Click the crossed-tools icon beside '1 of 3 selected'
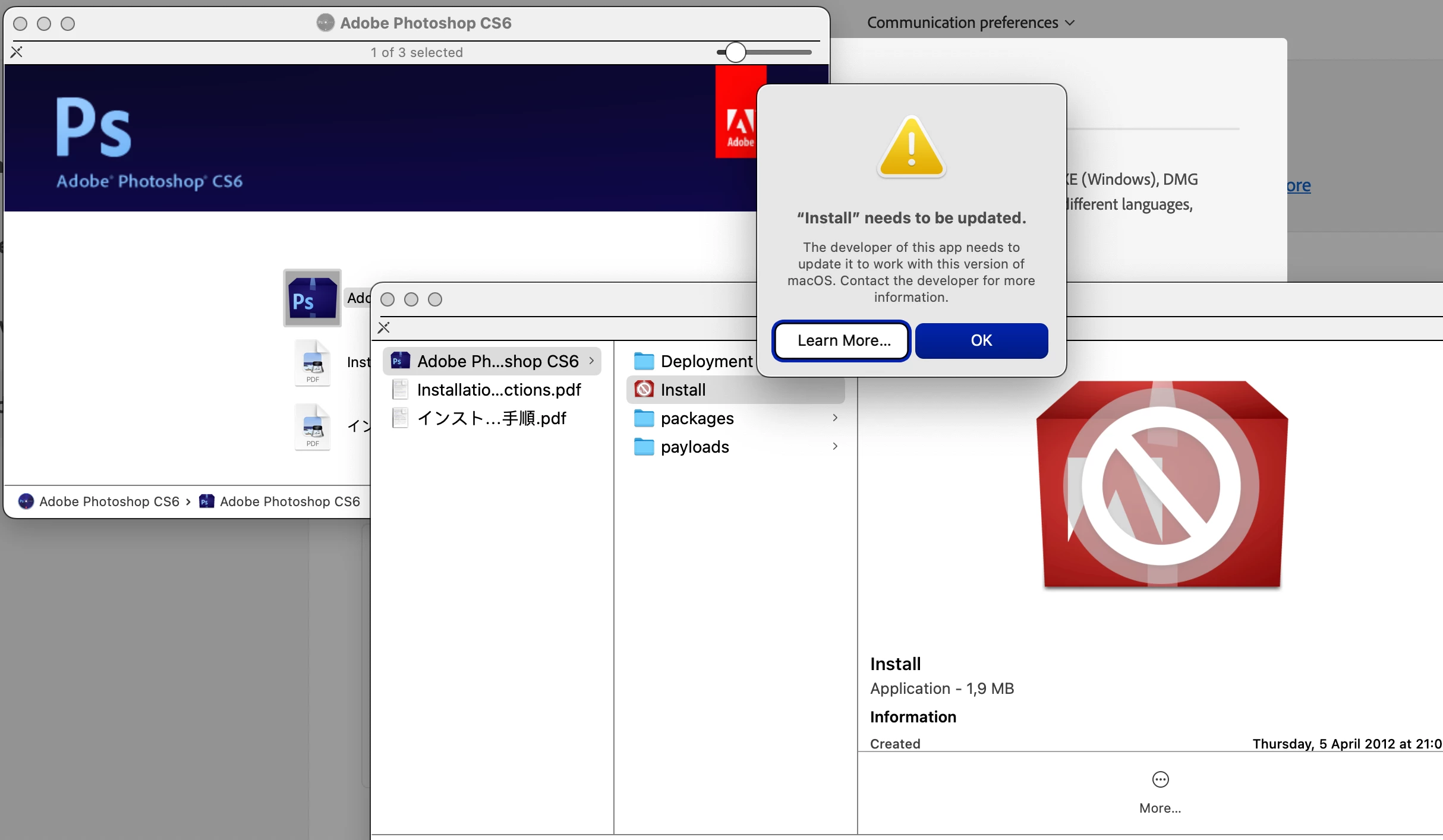The image size is (1443, 840). [17, 52]
